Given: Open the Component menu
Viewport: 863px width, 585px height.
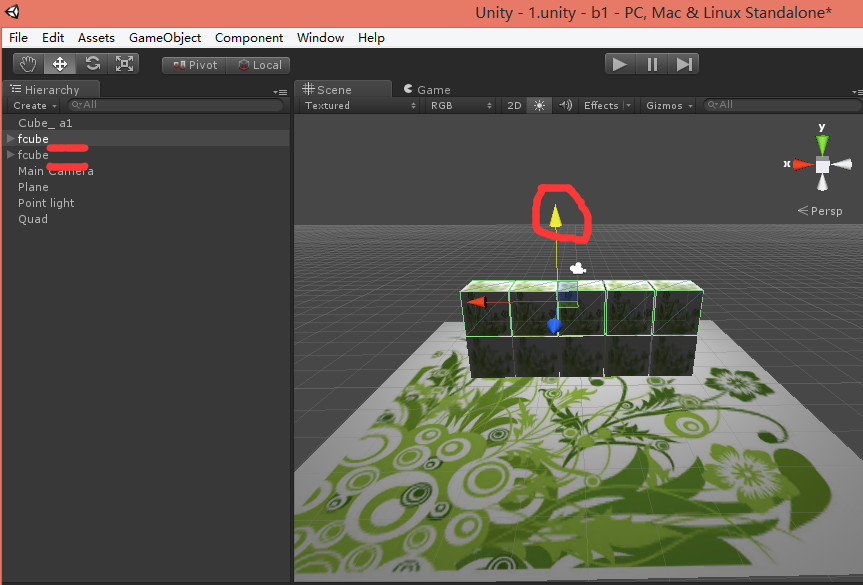Looking at the screenshot, I should [249, 38].
